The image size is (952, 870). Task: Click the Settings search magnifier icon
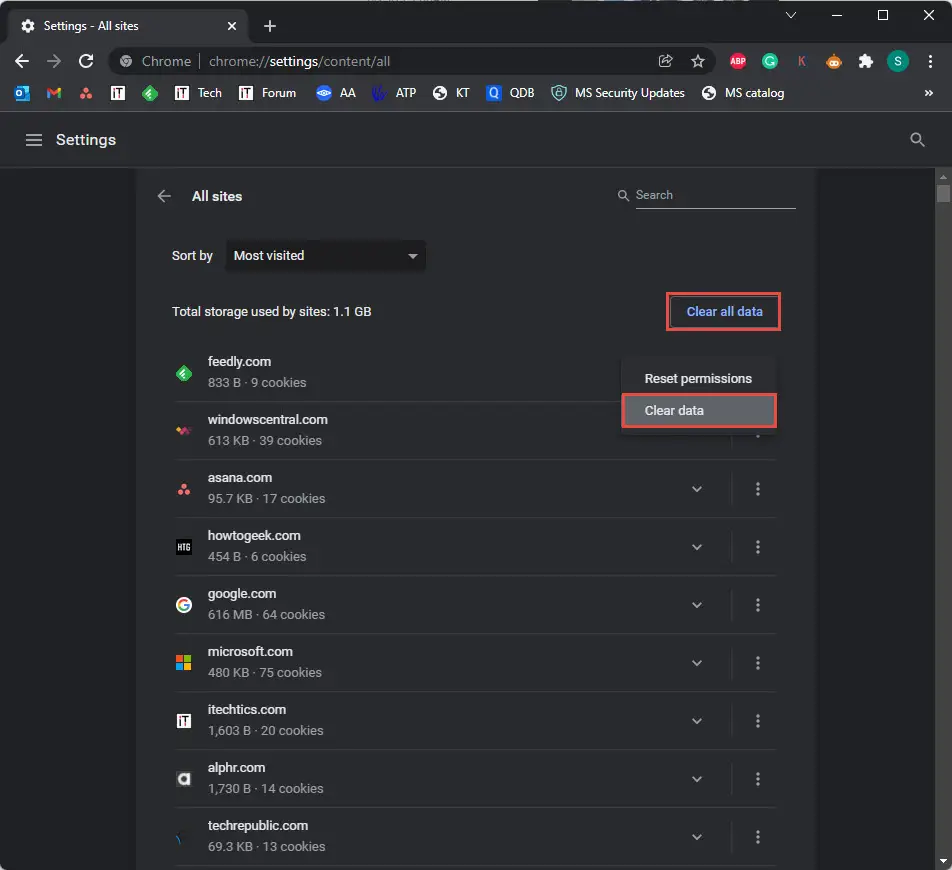coord(917,140)
